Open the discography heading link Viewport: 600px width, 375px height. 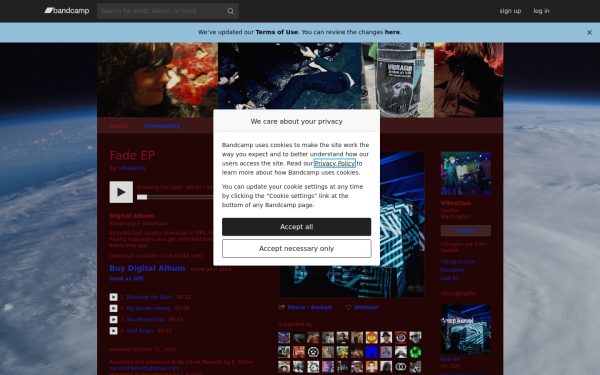(458, 293)
